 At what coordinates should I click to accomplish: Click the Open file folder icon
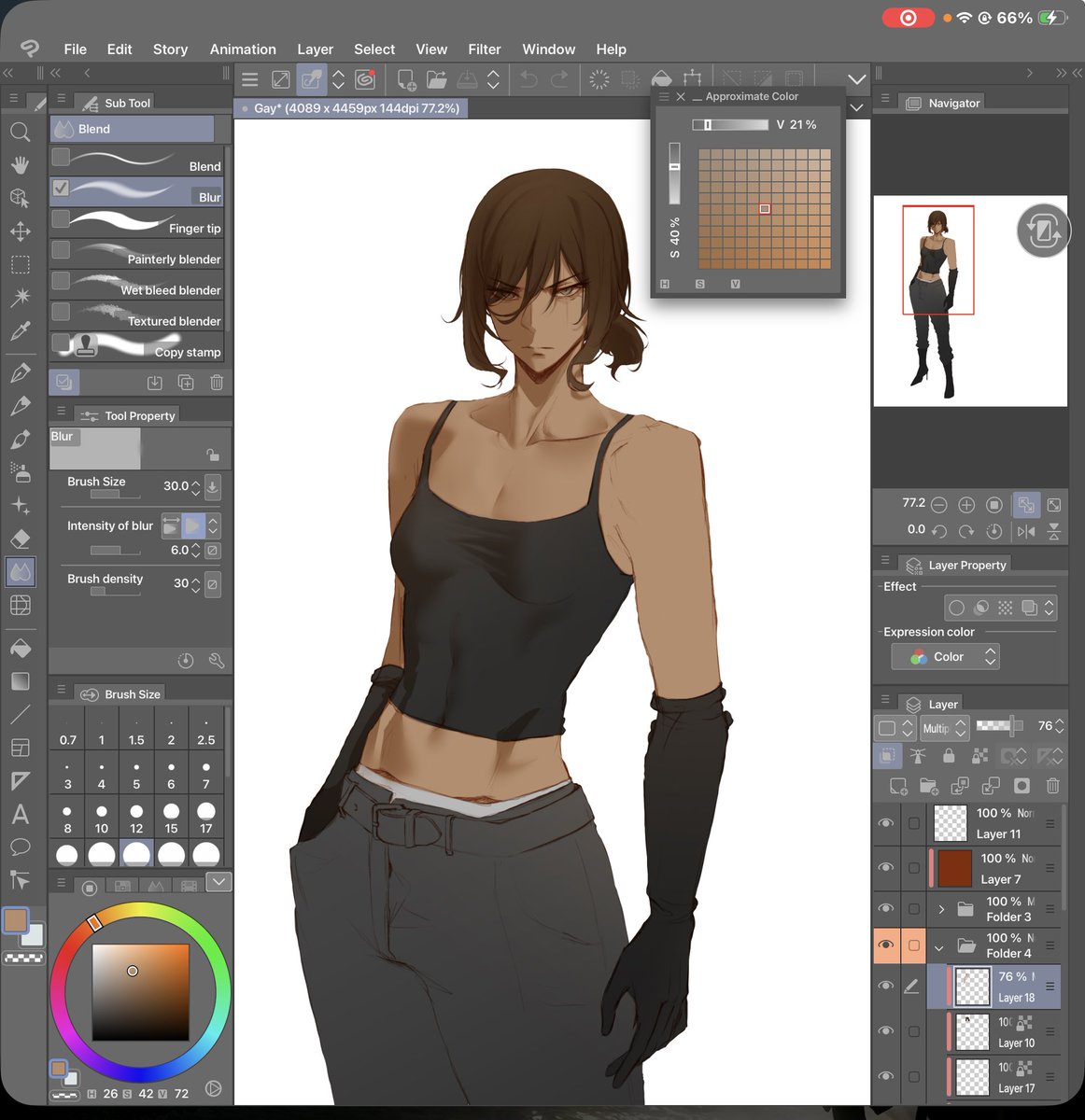pos(437,79)
